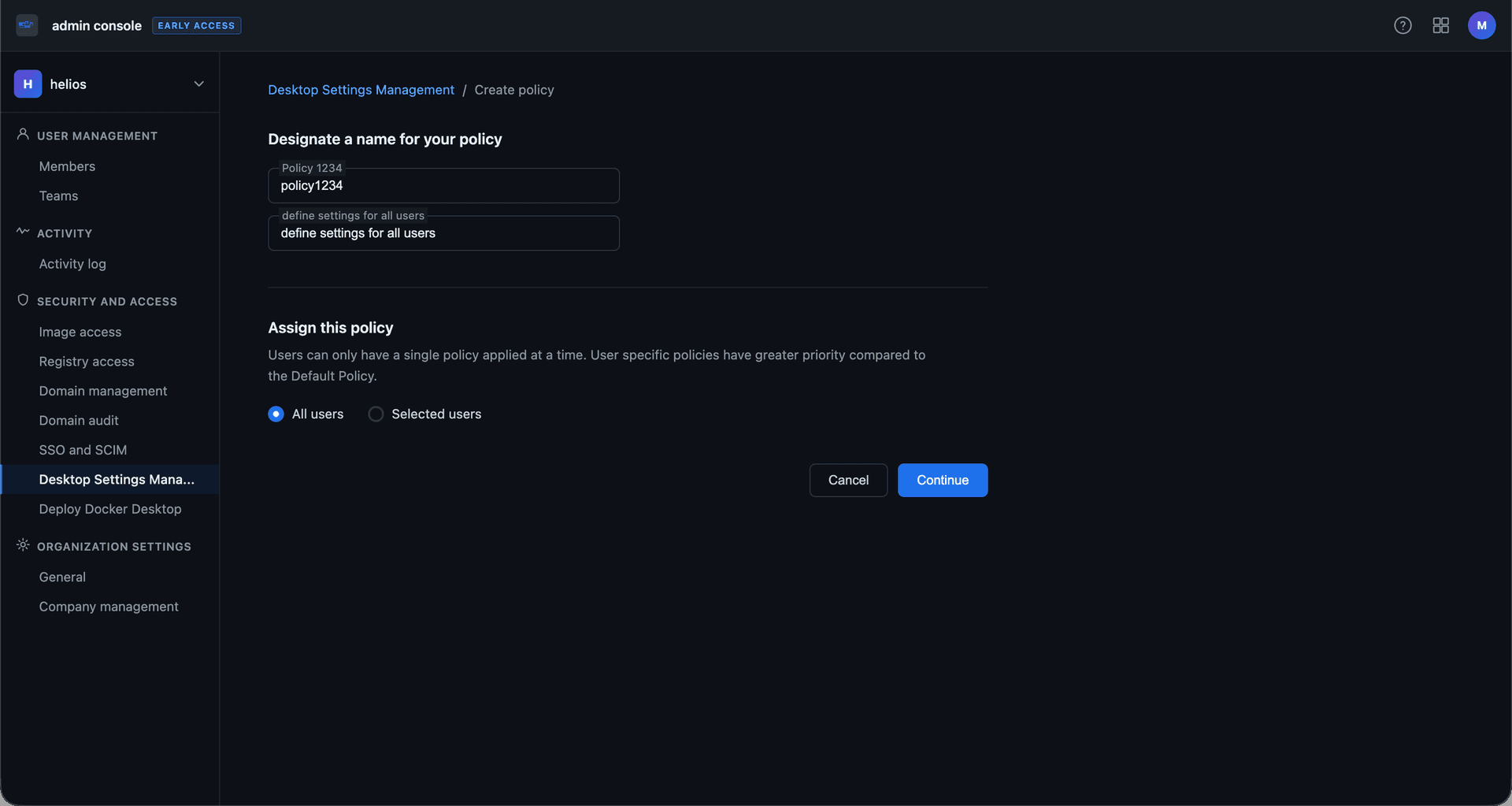The width and height of the screenshot is (1512, 806).
Task: Click the Docker logo in the top bar
Action: click(x=26, y=24)
